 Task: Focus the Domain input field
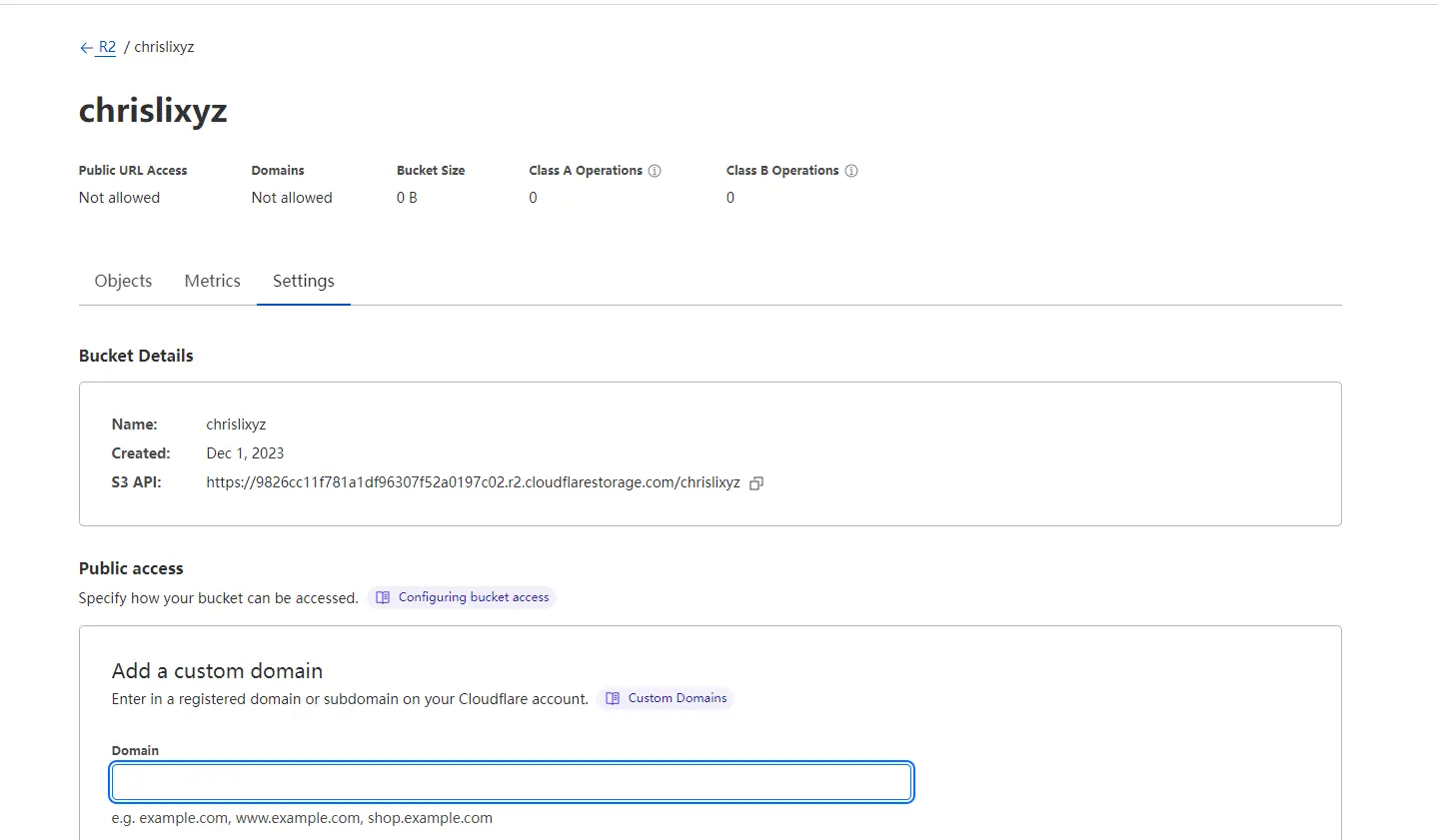[511, 782]
